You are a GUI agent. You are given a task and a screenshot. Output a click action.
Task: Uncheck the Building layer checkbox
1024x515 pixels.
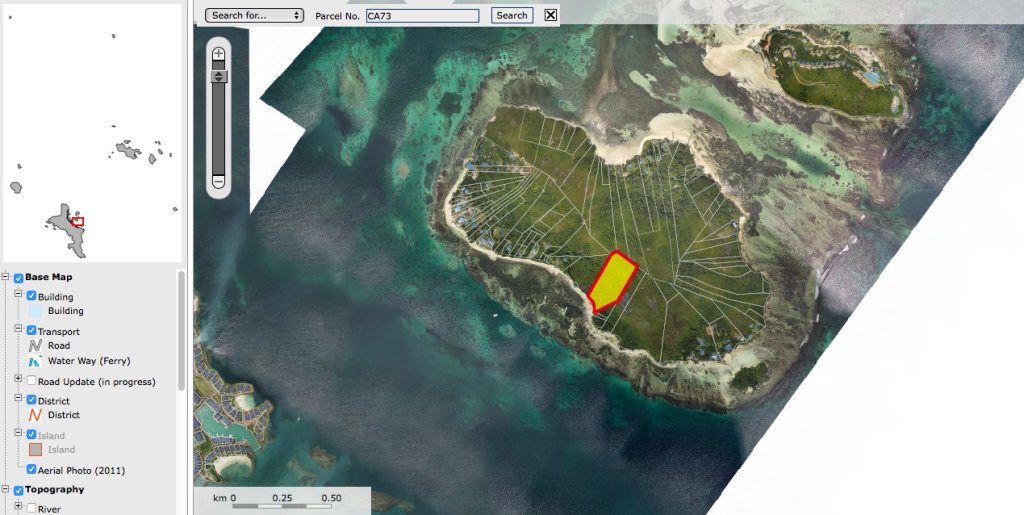click(x=32, y=296)
